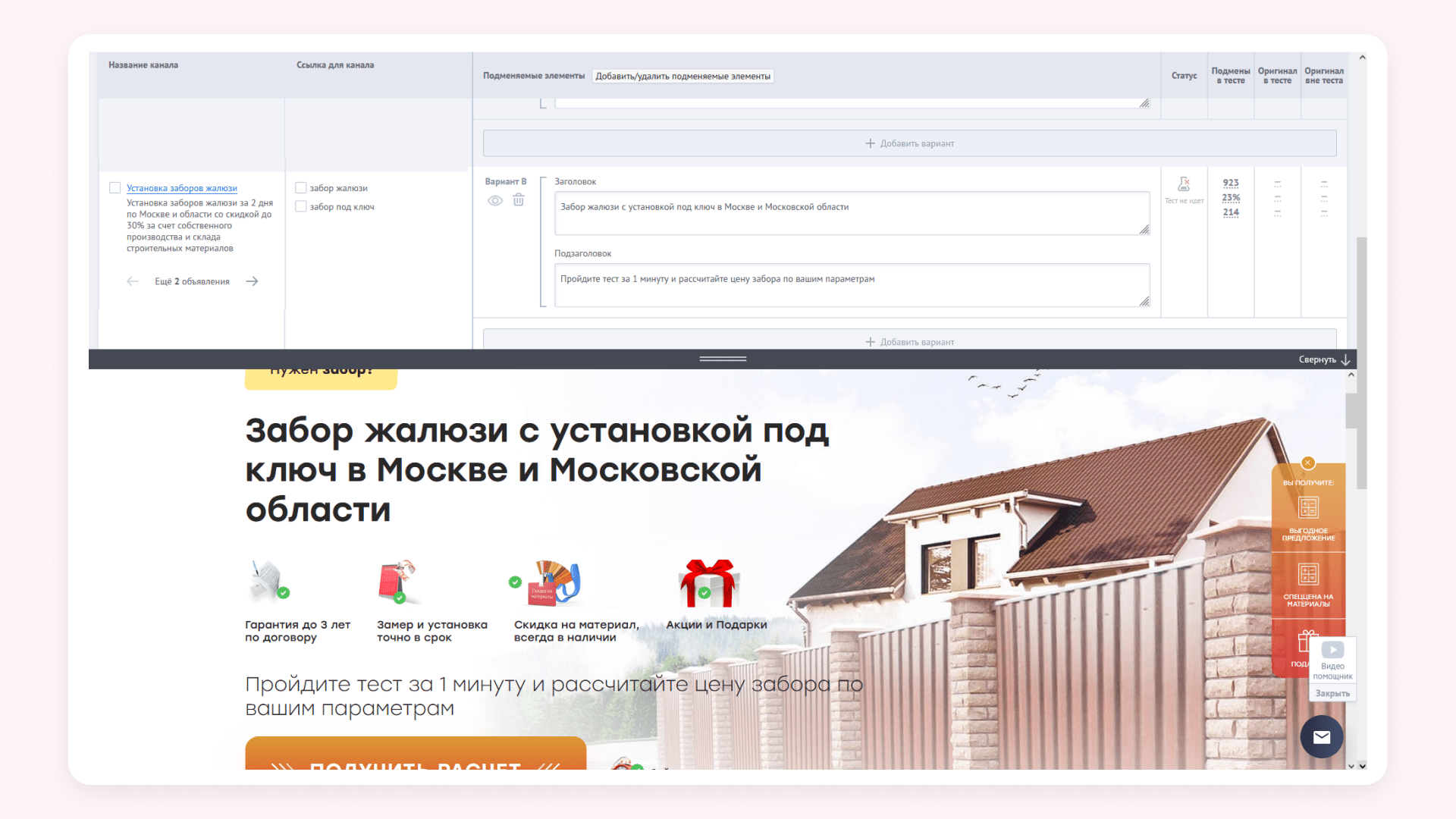Delete Вариант B with the trash icon

[x=519, y=199]
